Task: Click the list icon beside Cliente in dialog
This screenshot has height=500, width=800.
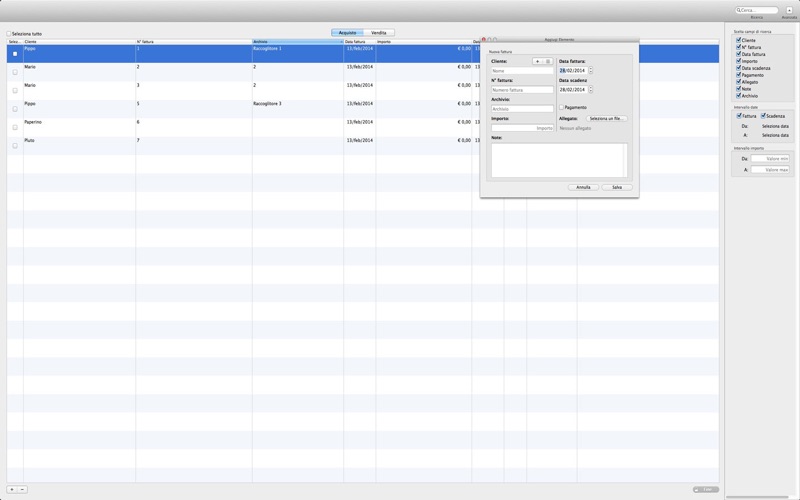Action: pos(548,61)
